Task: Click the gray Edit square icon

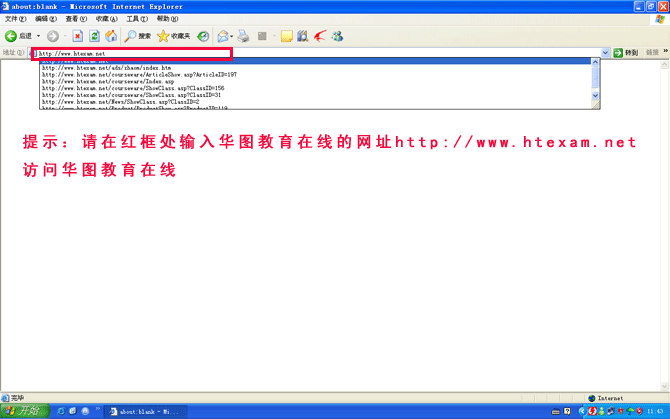Action: coord(262,36)
